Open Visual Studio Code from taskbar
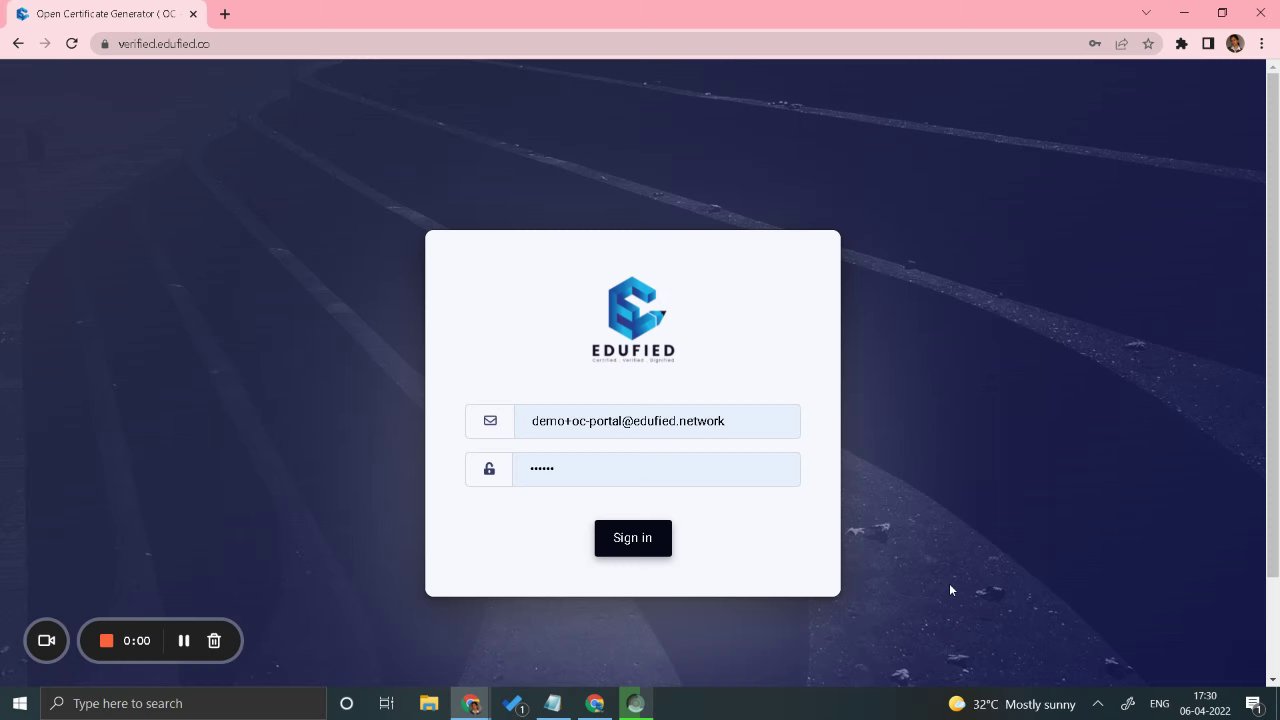The height and width of the screenshot is (720, 1280). coord(513,704)
